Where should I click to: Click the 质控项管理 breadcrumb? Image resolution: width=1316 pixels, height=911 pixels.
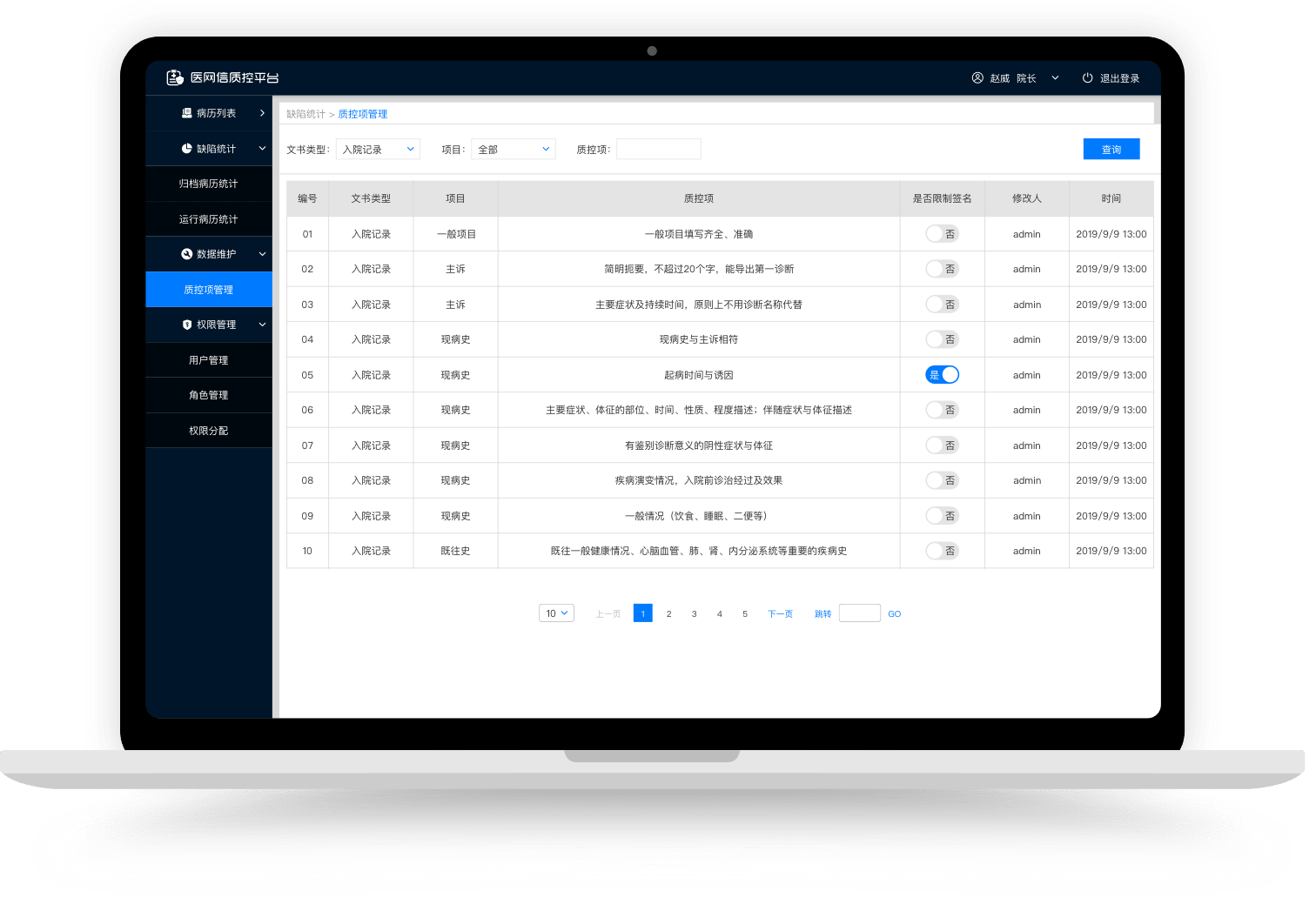click(363, 114)
